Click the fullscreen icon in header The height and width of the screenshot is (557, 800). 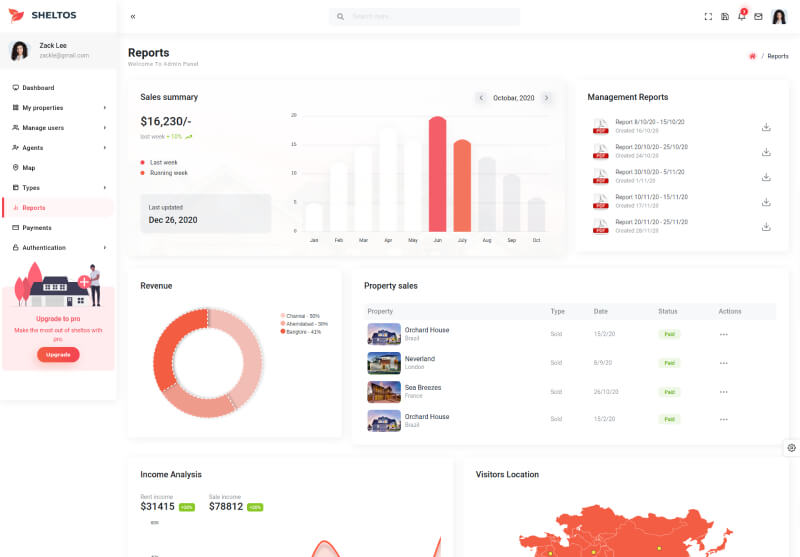click(708, 16)
